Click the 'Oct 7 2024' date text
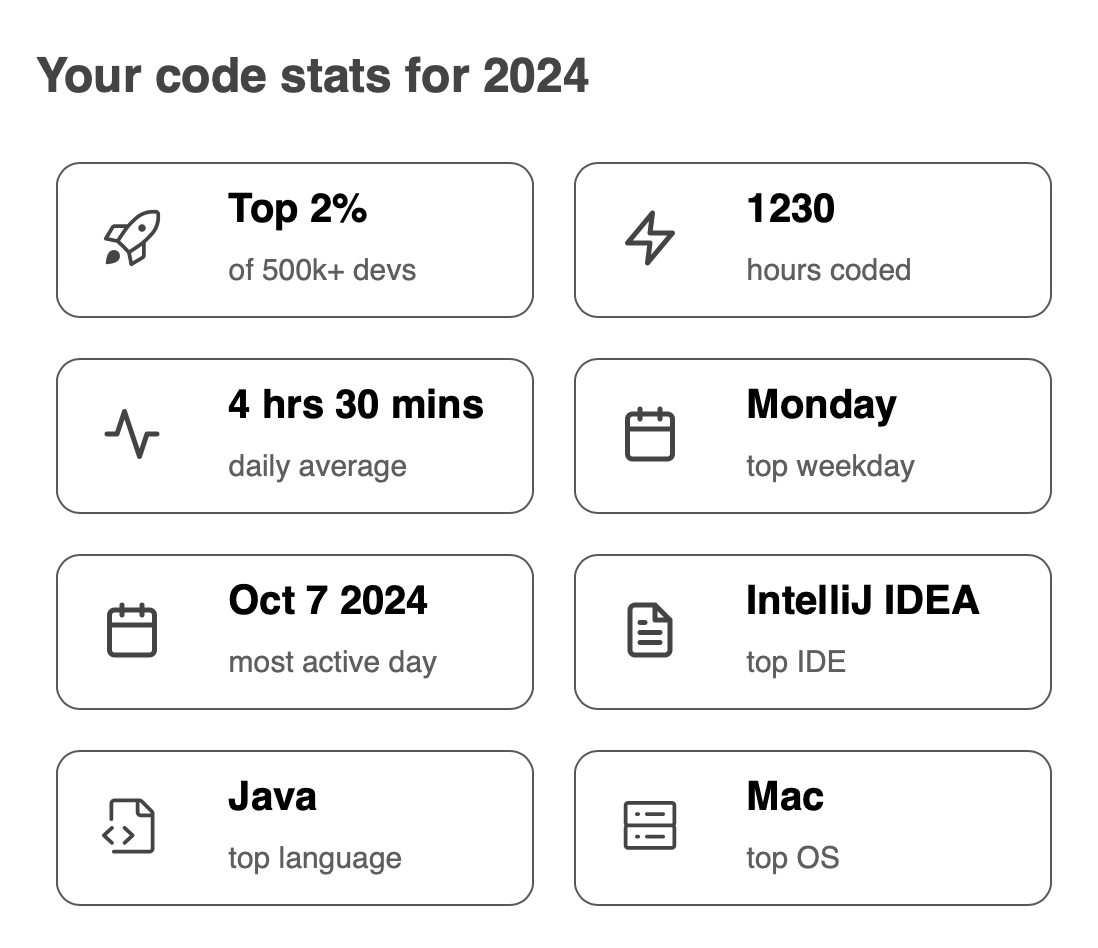This screenshot has width=1098, height=948. click(x=328, y=601)
